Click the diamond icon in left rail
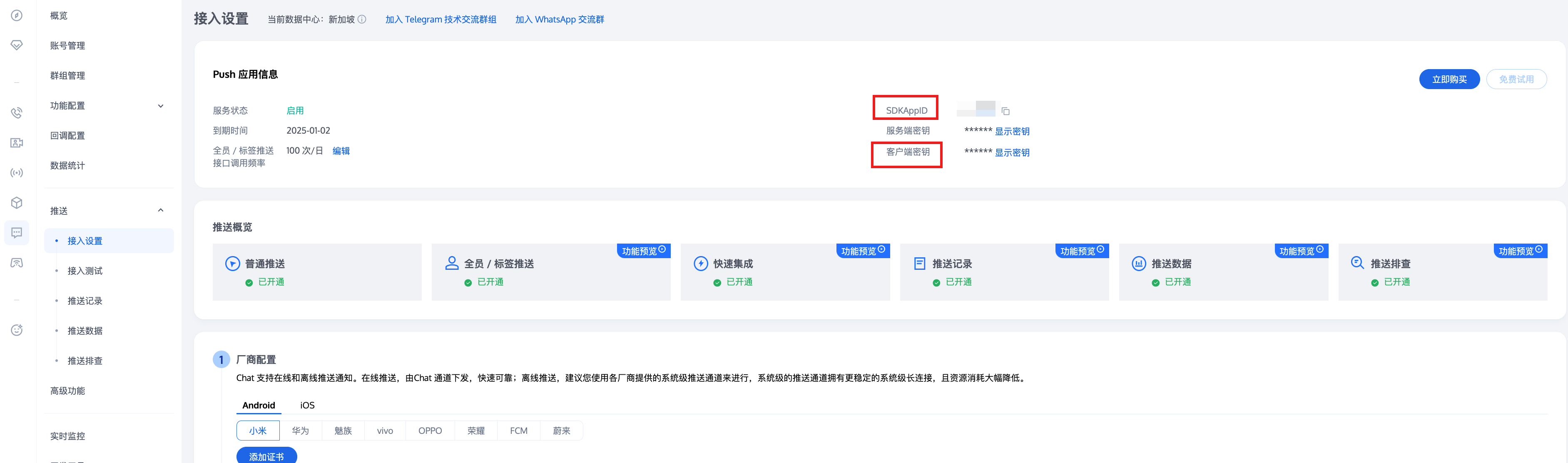Viewport: 1568px width, 463px height. [16, 45]
